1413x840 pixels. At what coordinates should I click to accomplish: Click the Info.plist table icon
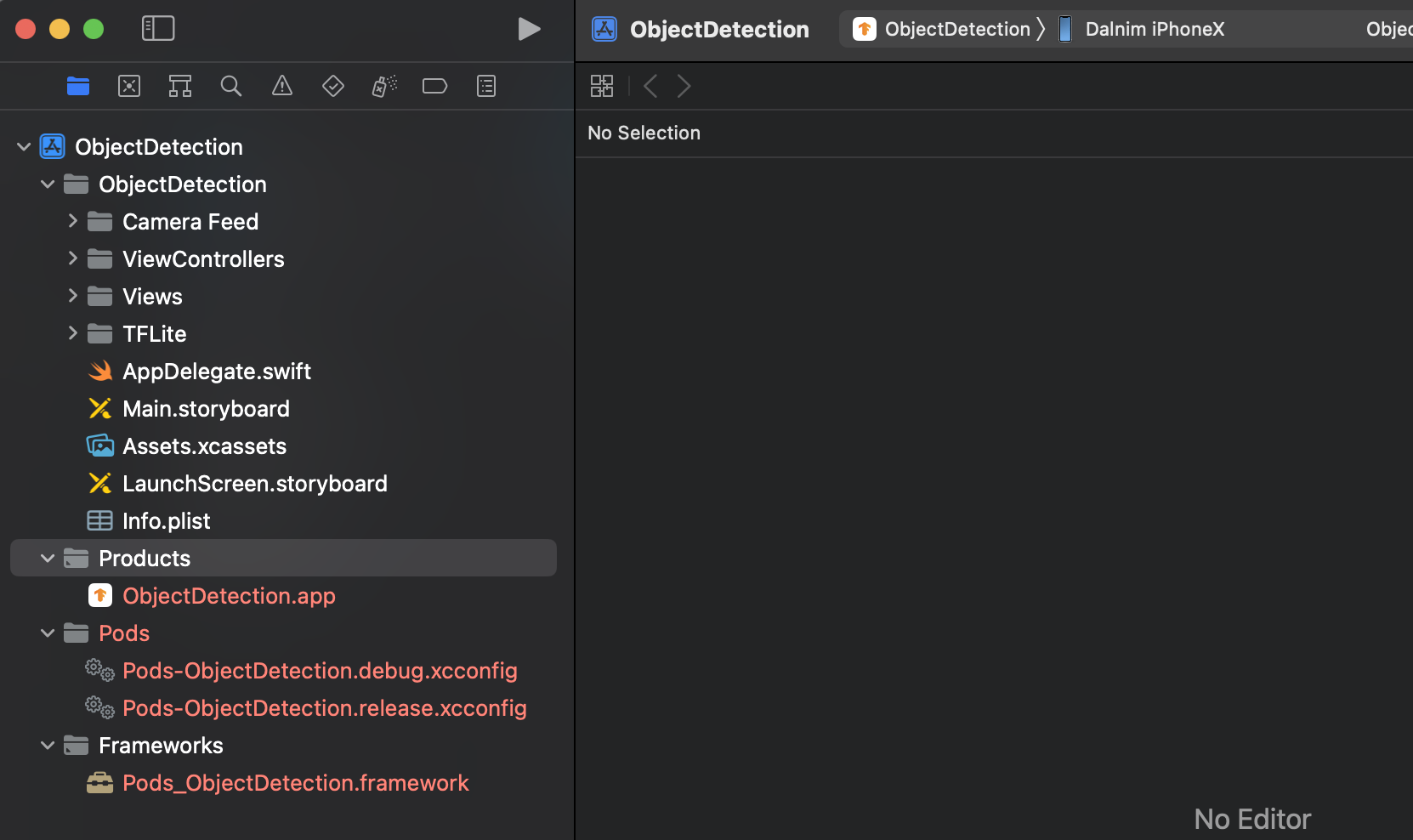[100, 520]
